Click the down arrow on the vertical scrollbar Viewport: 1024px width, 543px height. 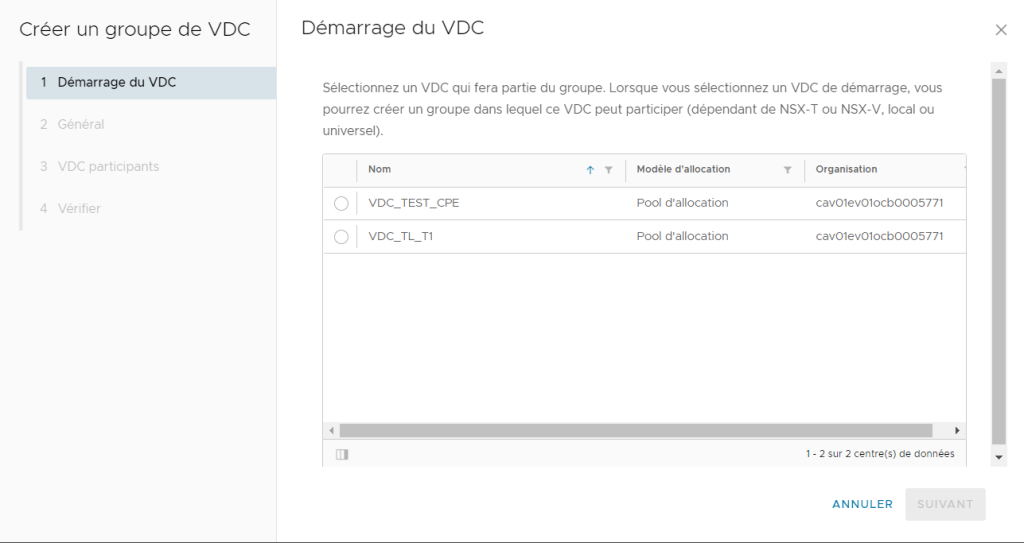[x=998, y=456]
